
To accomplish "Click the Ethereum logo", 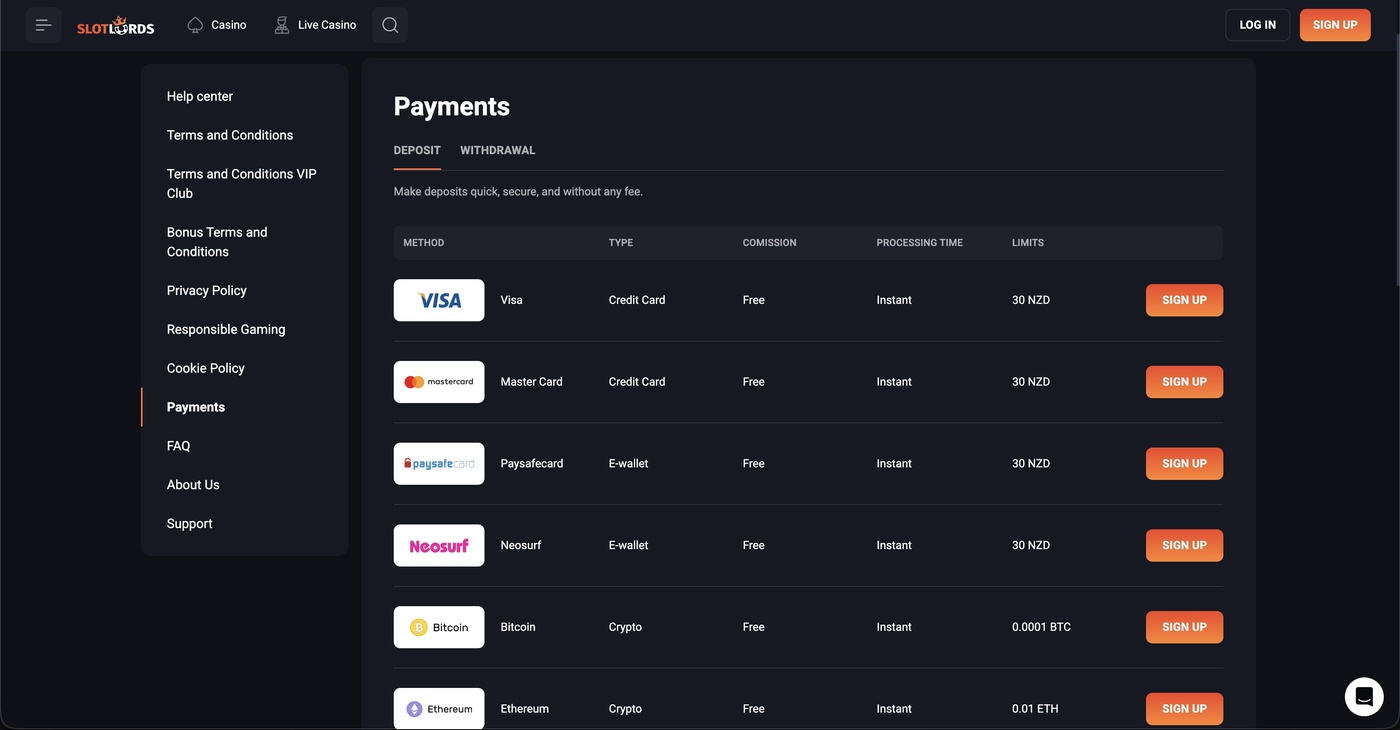I will coord(439,709).
